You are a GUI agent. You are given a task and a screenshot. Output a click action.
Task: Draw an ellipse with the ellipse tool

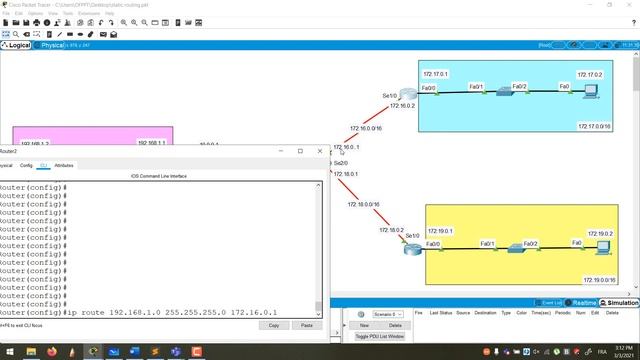pos(80,34)
